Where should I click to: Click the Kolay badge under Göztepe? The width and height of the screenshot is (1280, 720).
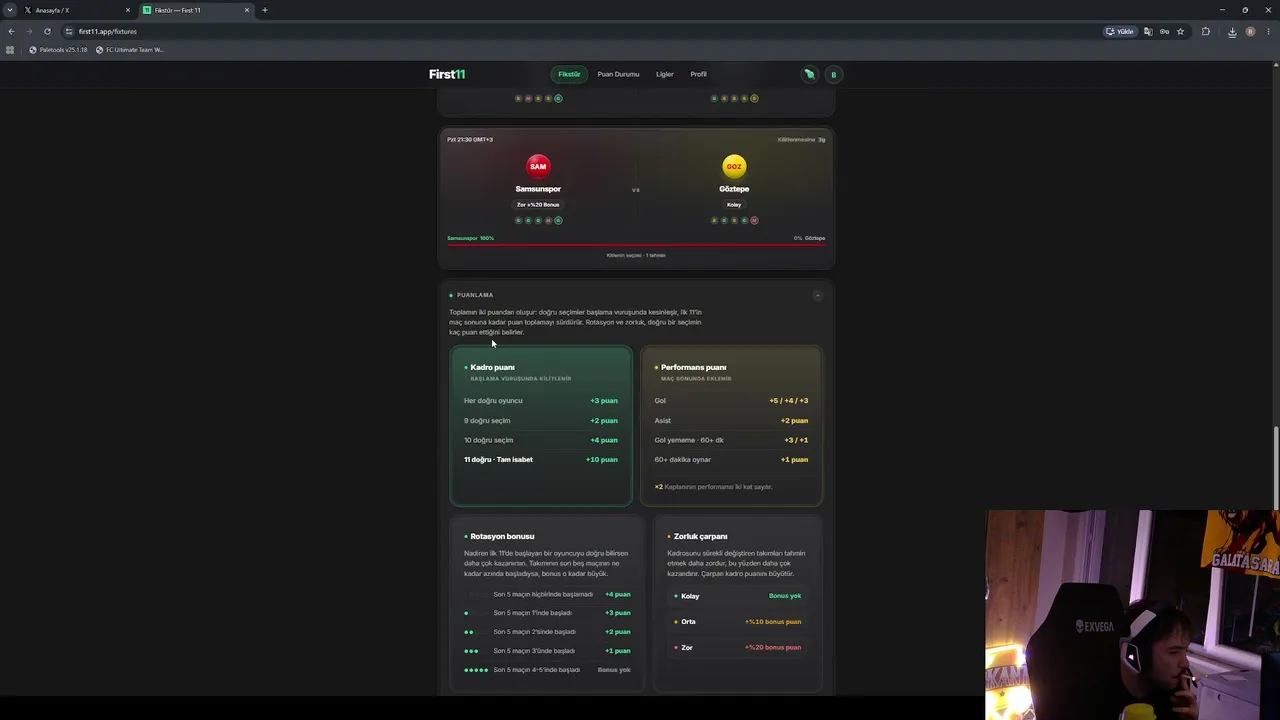(734, 205)
